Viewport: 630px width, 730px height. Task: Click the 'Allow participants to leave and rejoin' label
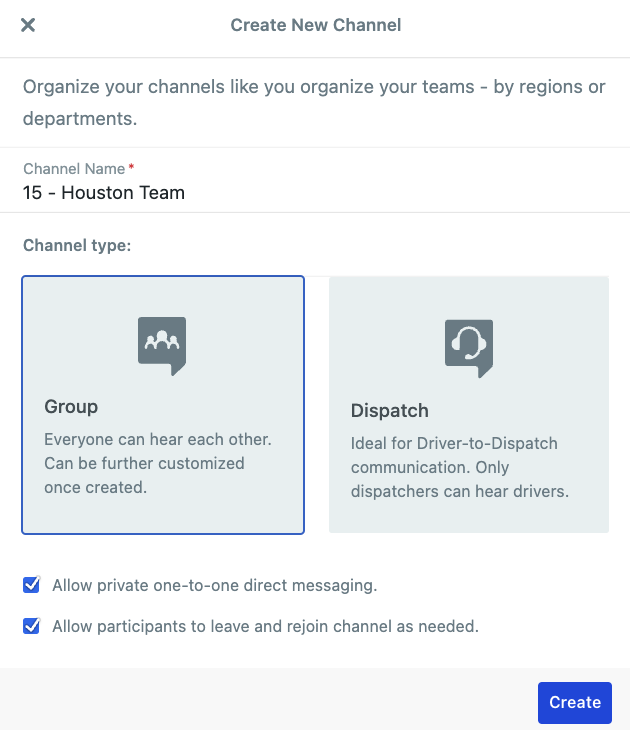(265, 626)
